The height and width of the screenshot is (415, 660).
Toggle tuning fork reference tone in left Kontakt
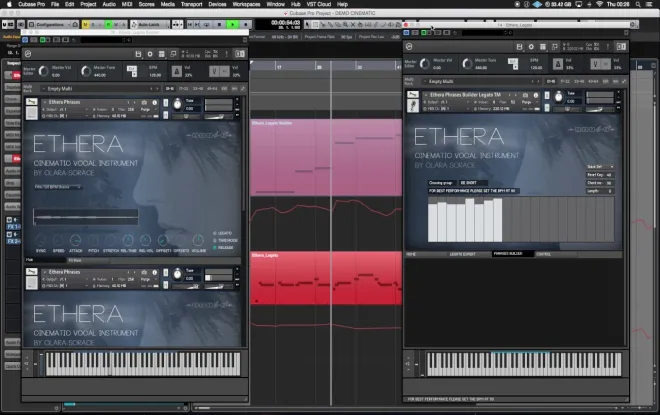(214, 71)
